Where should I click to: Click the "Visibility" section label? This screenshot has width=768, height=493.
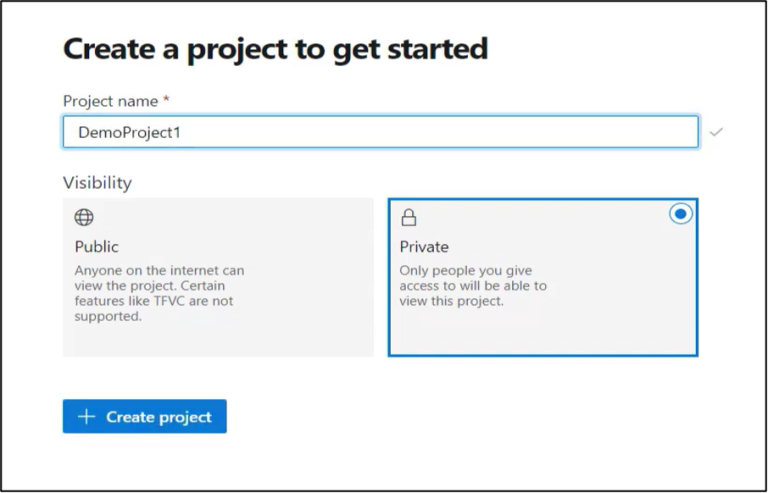[97, 183]
